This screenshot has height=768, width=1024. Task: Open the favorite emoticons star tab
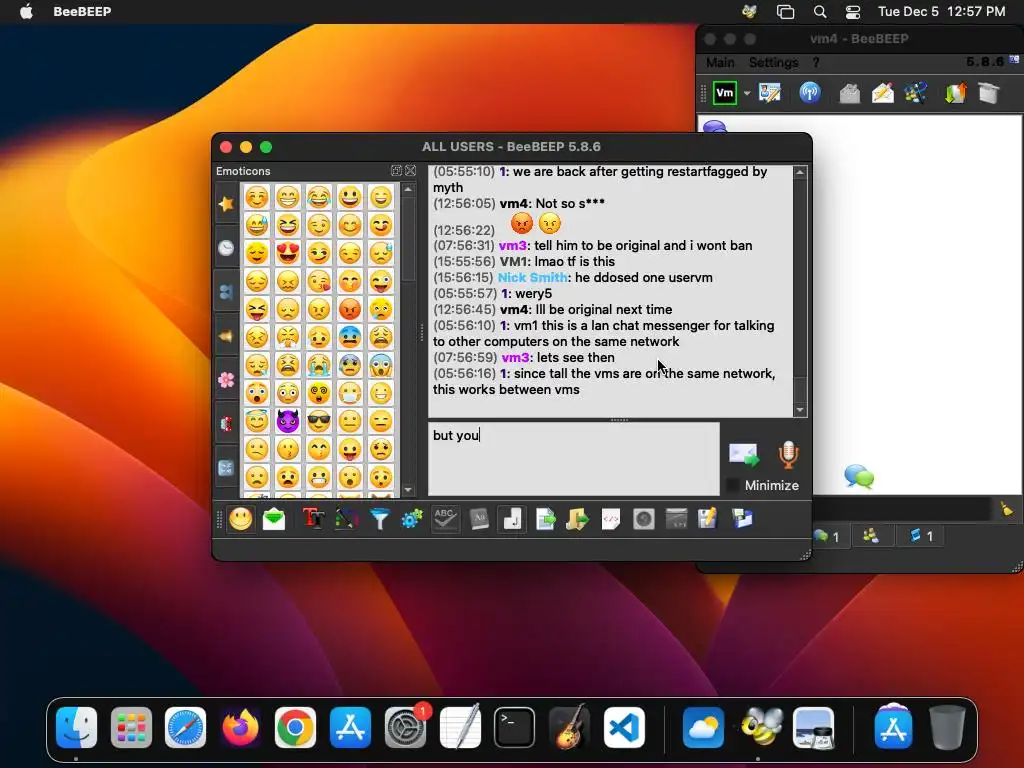coord(226,204)
